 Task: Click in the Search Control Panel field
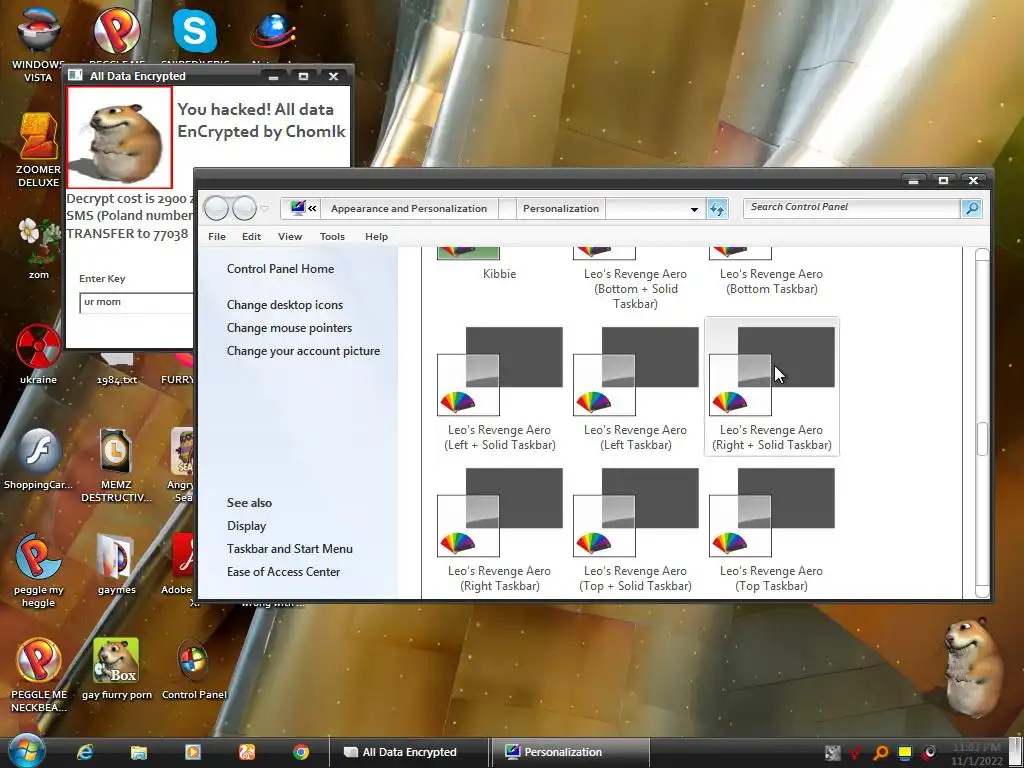coord(852,208)
